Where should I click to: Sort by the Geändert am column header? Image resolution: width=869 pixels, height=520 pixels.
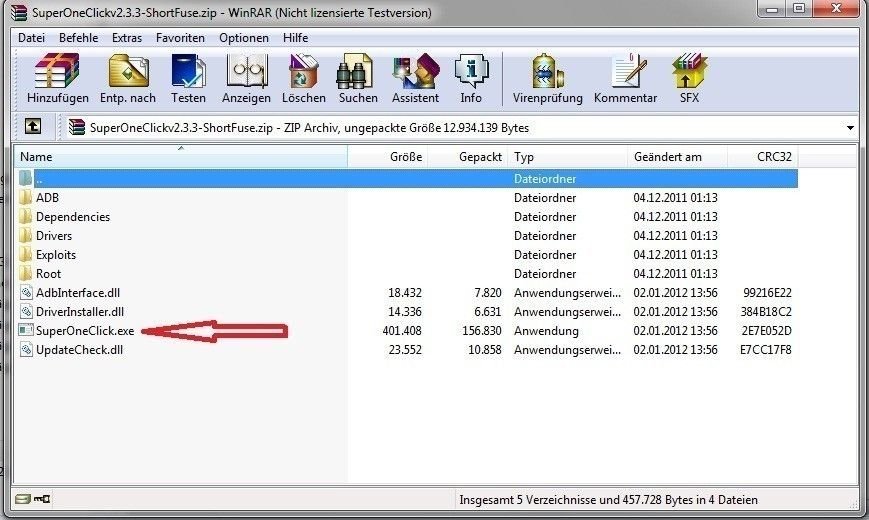pyautogui.click(x=677, y=156)
